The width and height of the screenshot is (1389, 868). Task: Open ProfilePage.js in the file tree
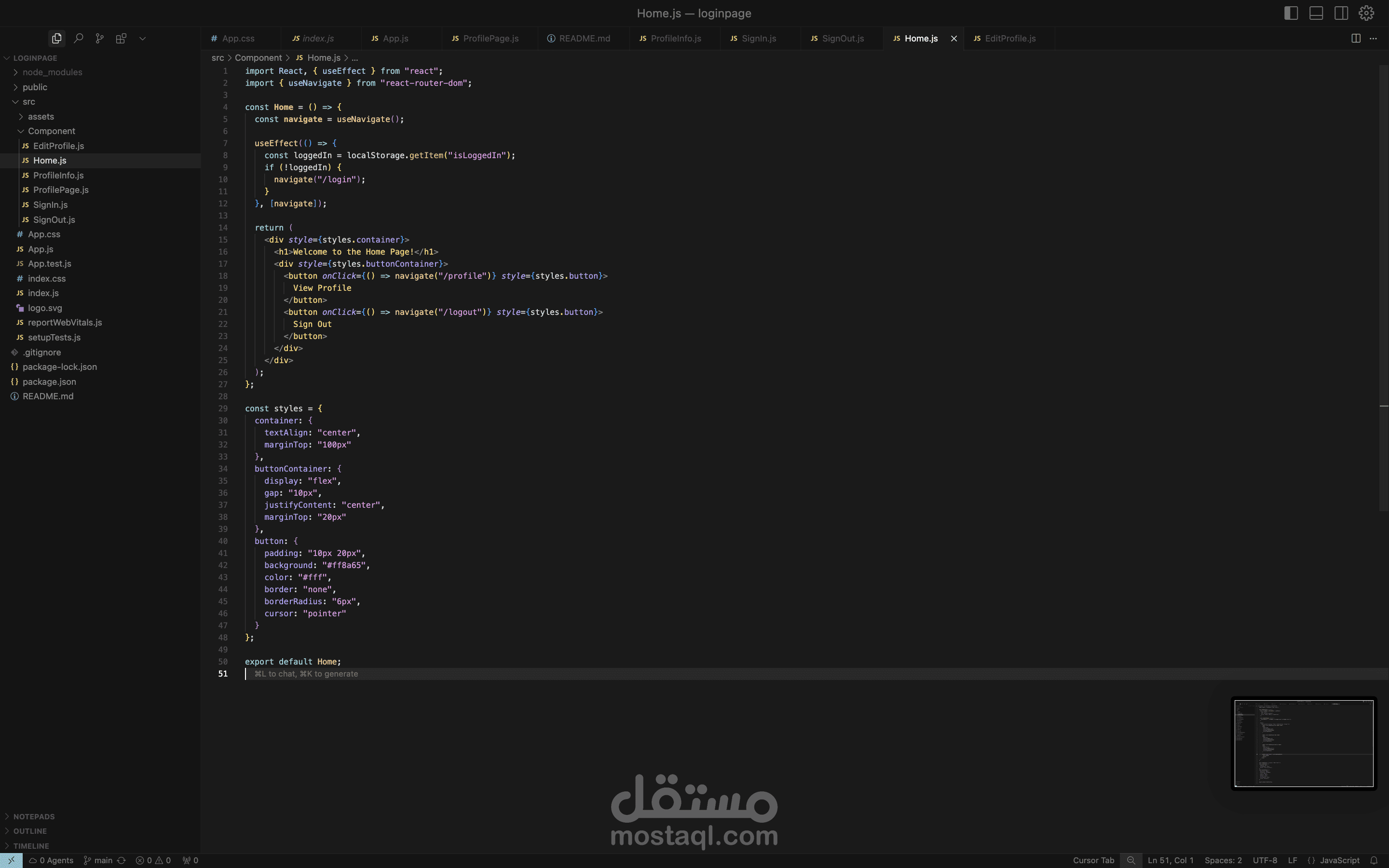coord(61,190)
